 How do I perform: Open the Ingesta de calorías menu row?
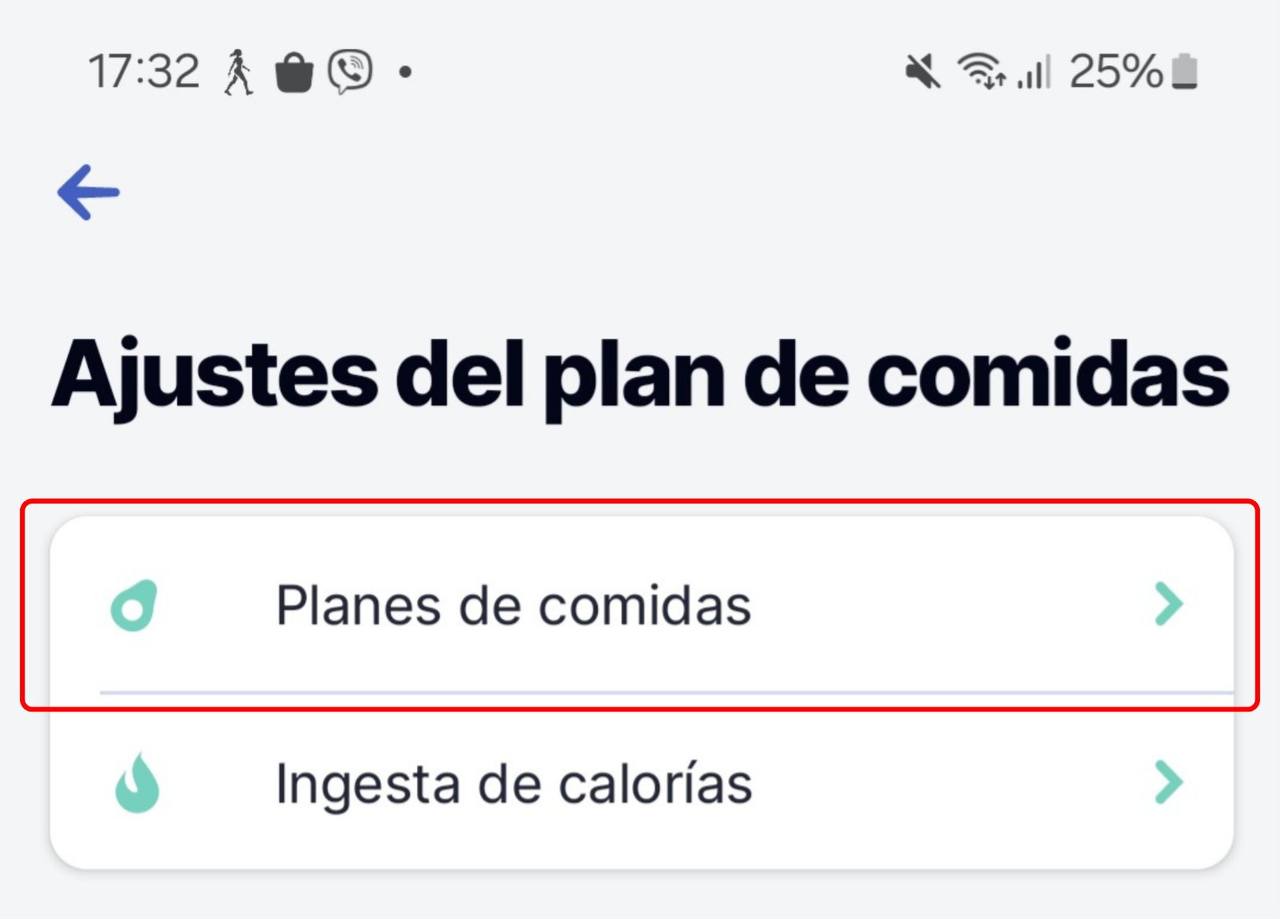[641, 781]
